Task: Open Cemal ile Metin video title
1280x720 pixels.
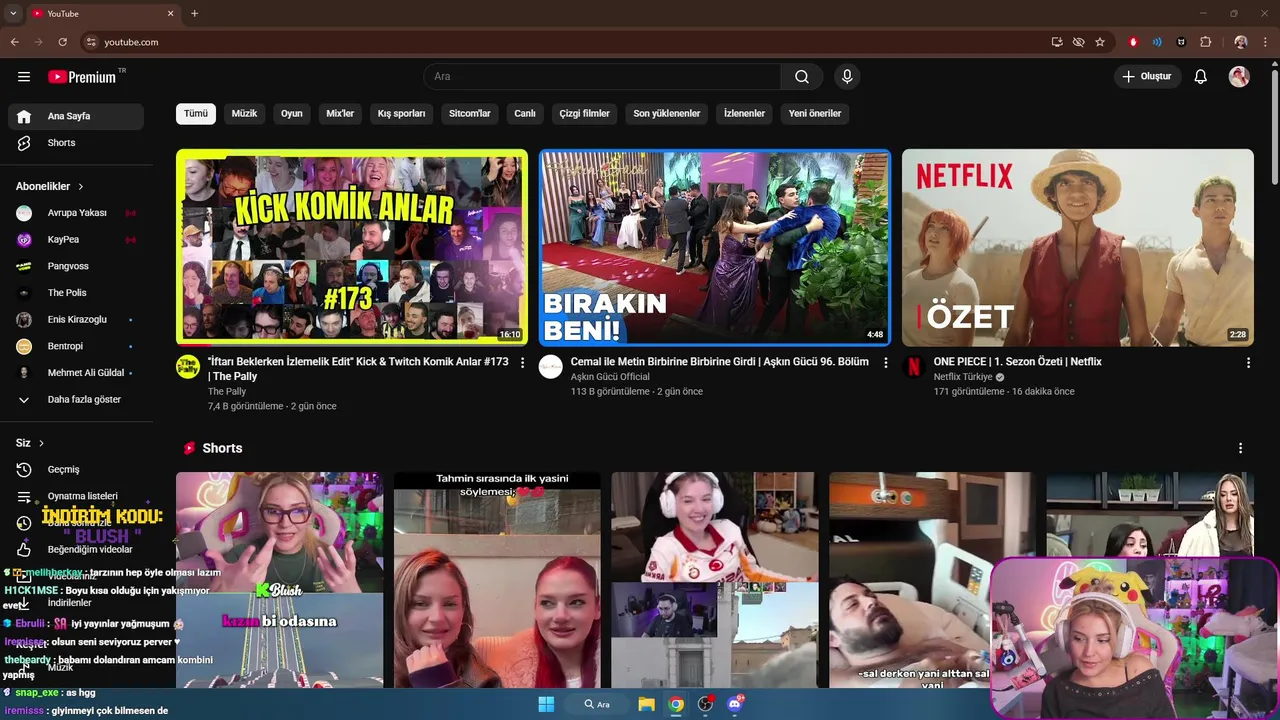Action: (x=720, y=362)
